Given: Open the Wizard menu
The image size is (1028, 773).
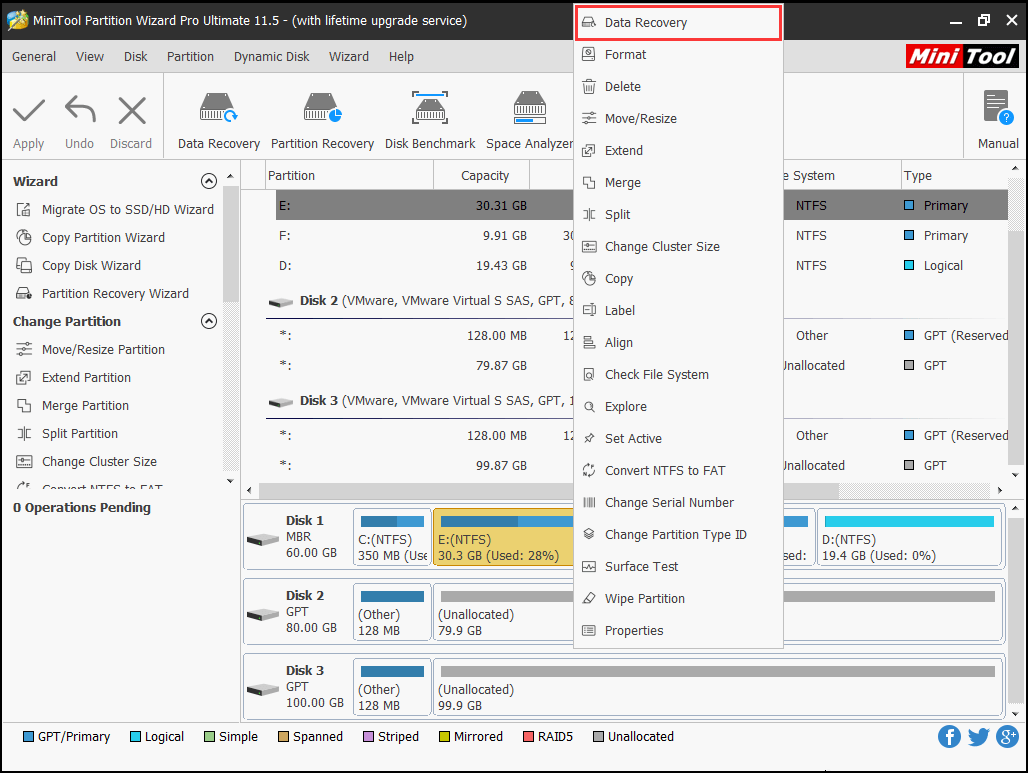Looking at the screenshot, I should point(349,57).
